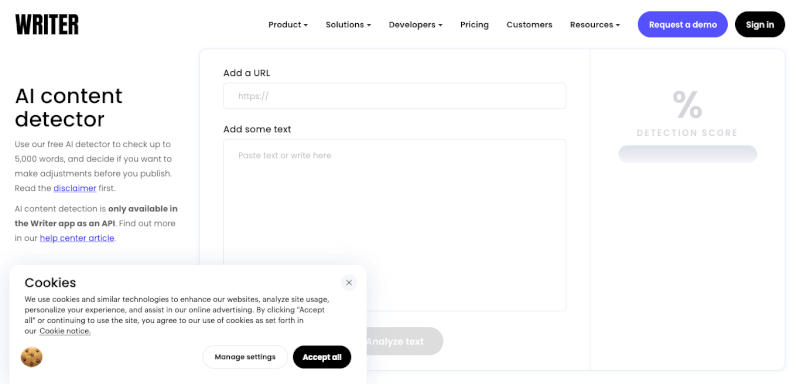The image size is (800, 384).
Task: Click the AI content detector heading
Action: click(69, 107)
